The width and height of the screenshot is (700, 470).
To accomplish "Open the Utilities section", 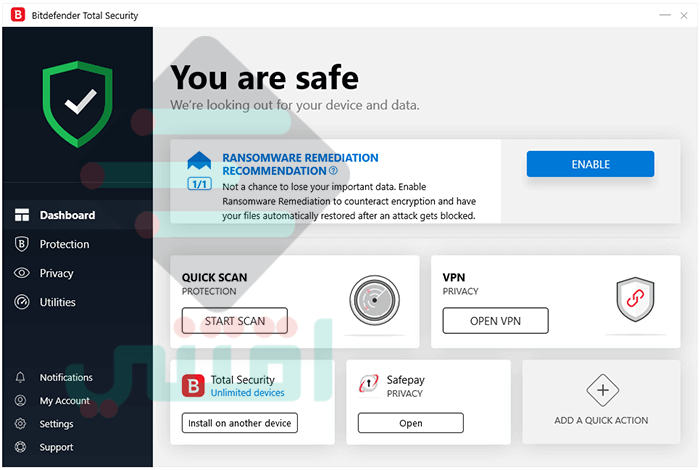I will (x=78, y=302).
